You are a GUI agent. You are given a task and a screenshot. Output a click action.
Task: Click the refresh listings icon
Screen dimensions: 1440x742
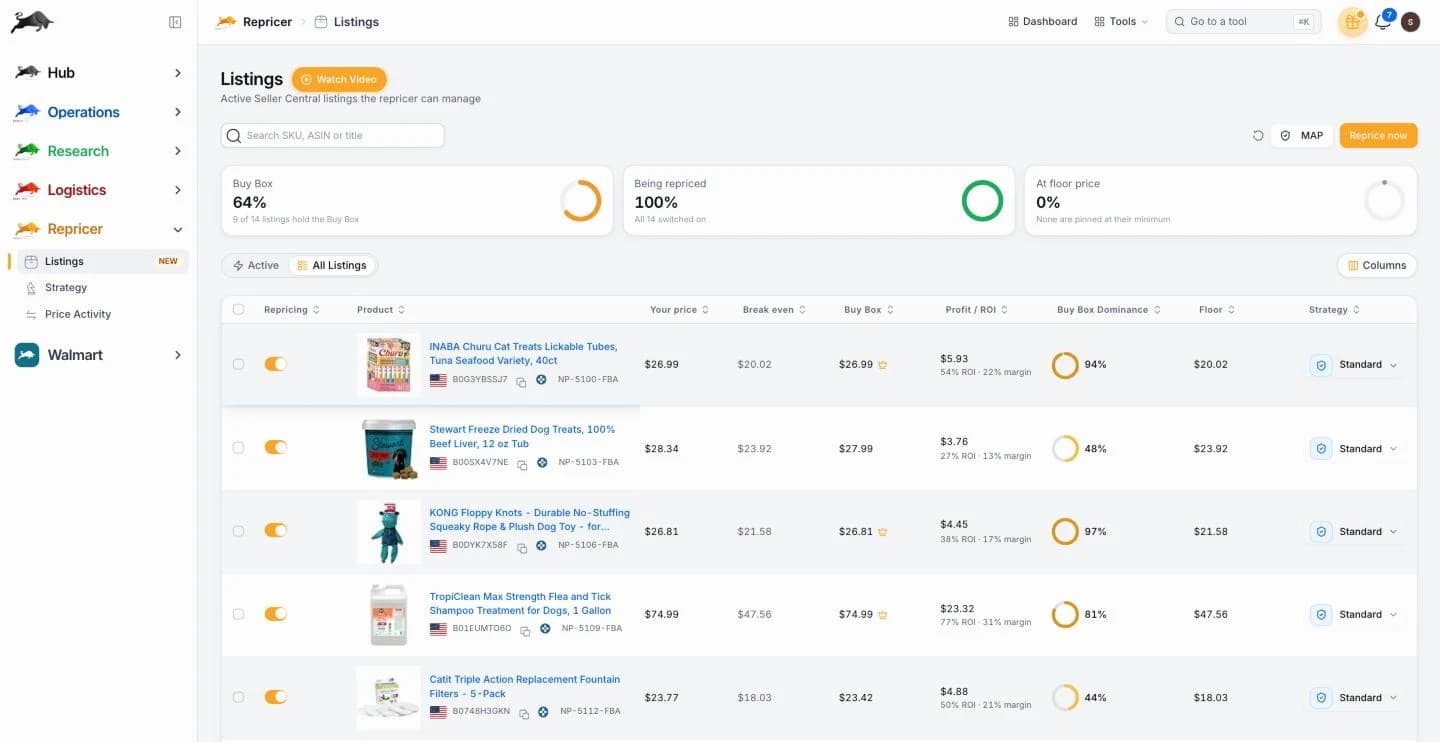coord(1258,136)
